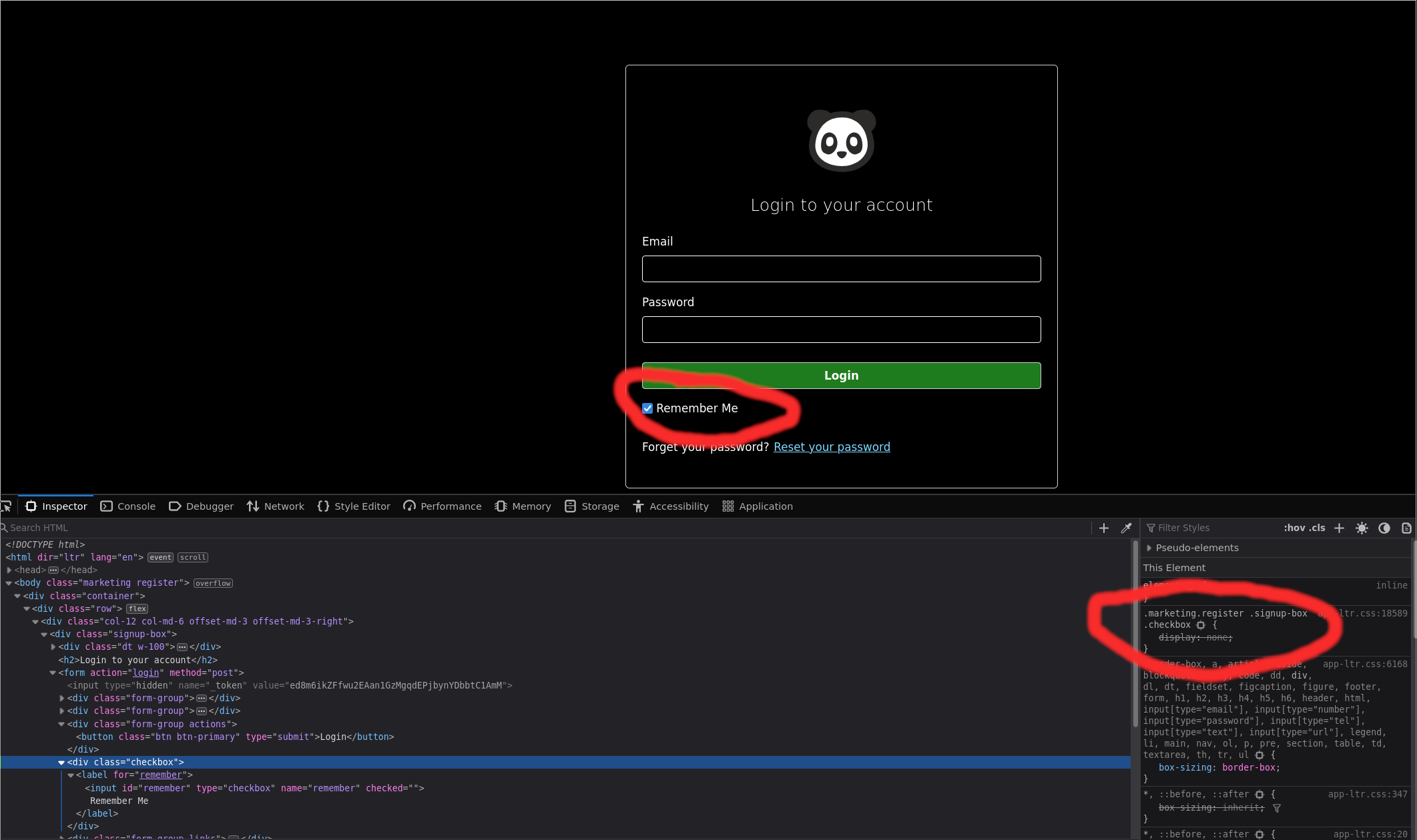Open the Storage panel

(592, 506)
